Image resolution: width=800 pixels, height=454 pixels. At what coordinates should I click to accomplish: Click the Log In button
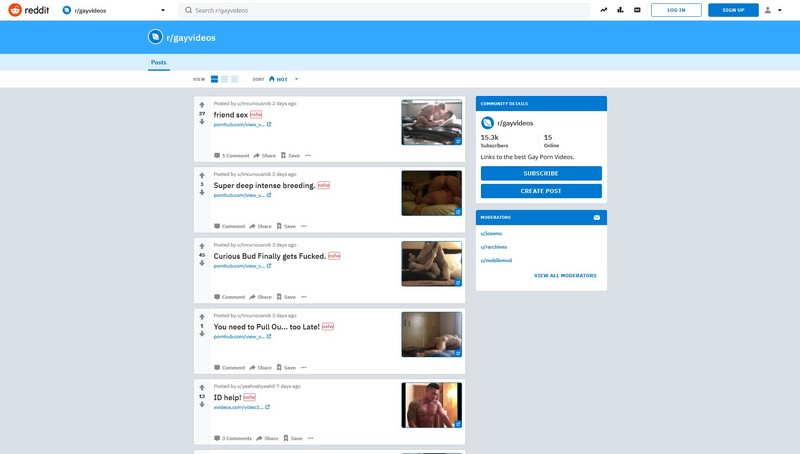click(x=676, y=10)
